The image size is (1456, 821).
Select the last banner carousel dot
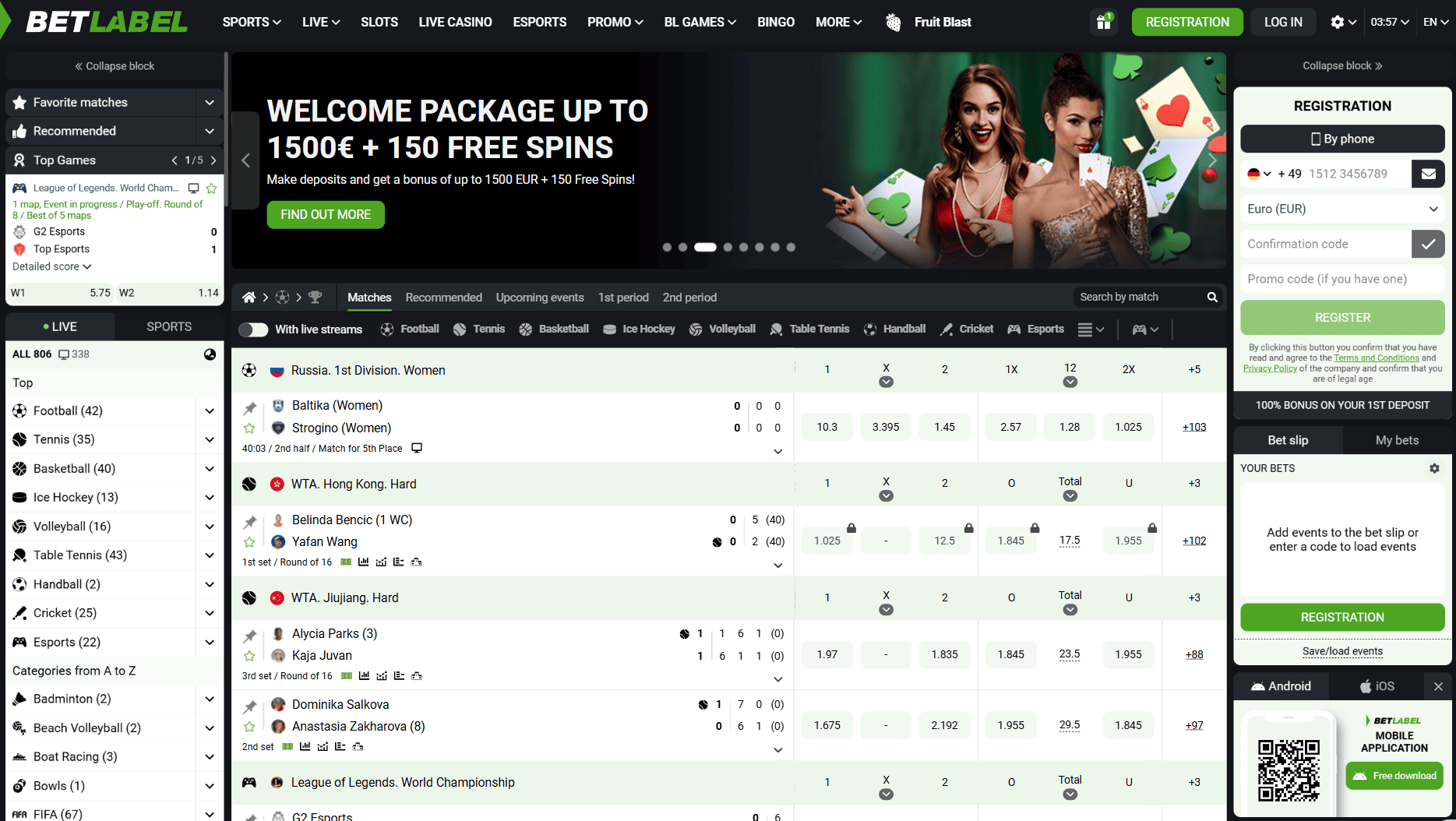791,247
